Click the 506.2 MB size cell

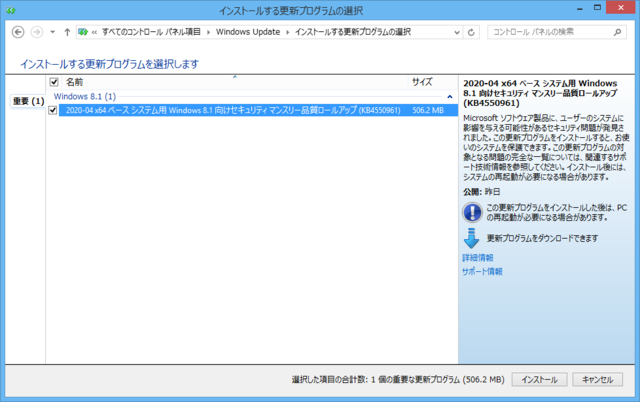coord(428,110)
